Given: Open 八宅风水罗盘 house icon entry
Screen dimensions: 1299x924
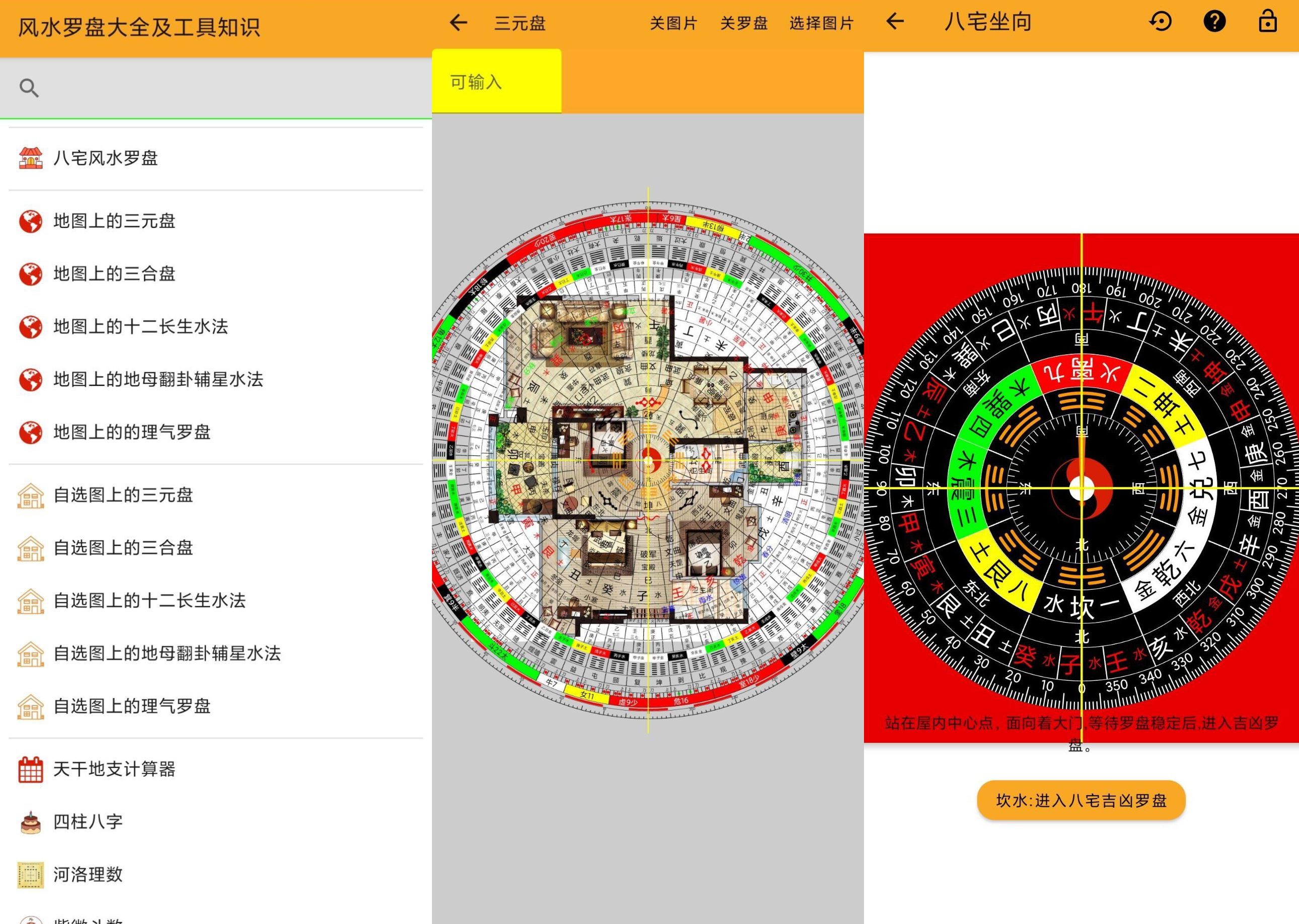Looking at the screenshot, I should pyautogui.click(x=31, y=158).
